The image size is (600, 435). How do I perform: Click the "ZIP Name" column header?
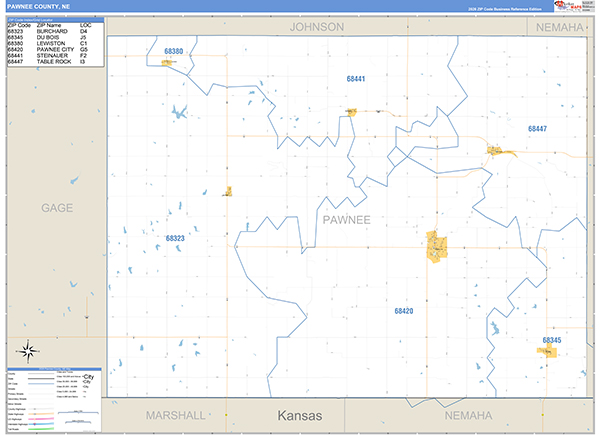49,25
